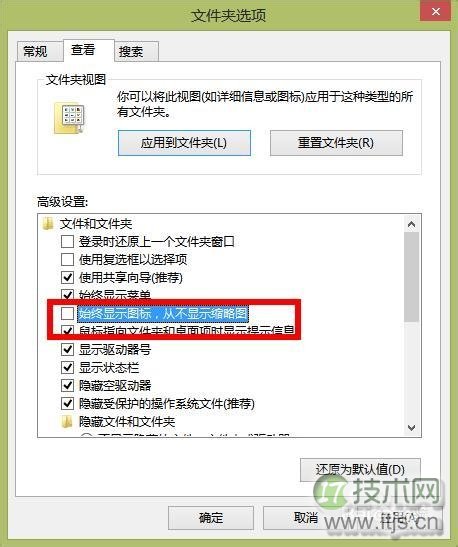Uncheck 使用共享向导(推荐)
458x547 pixels.
coord(67,278)
